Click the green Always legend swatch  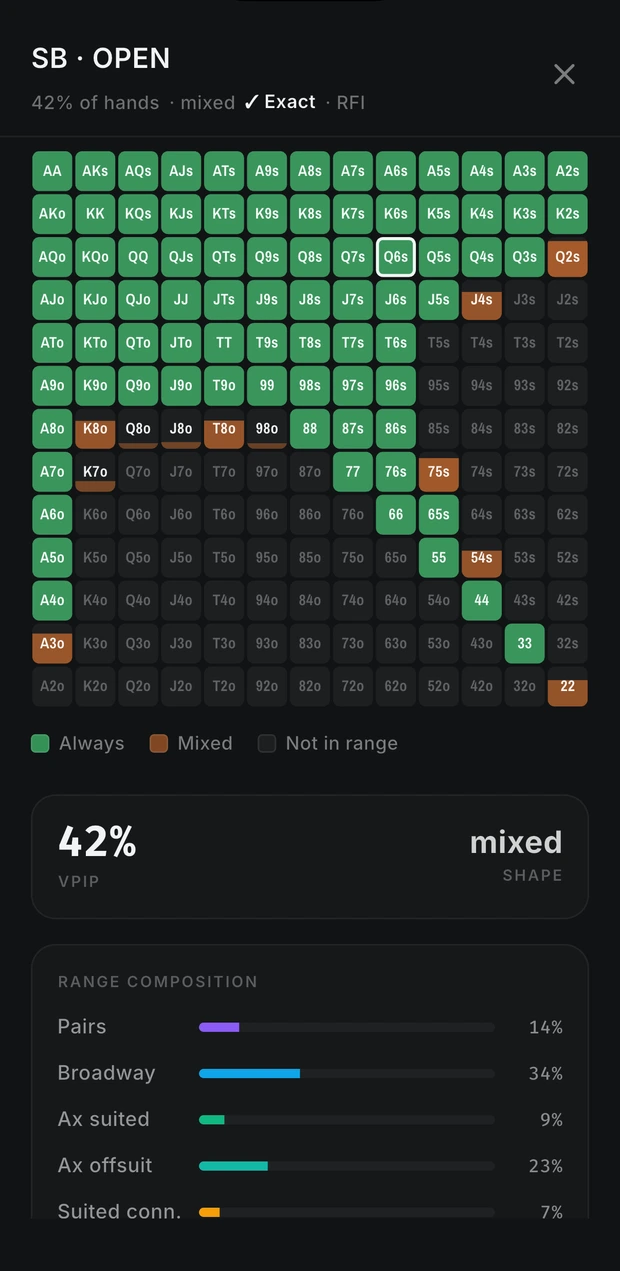[41, 743]
